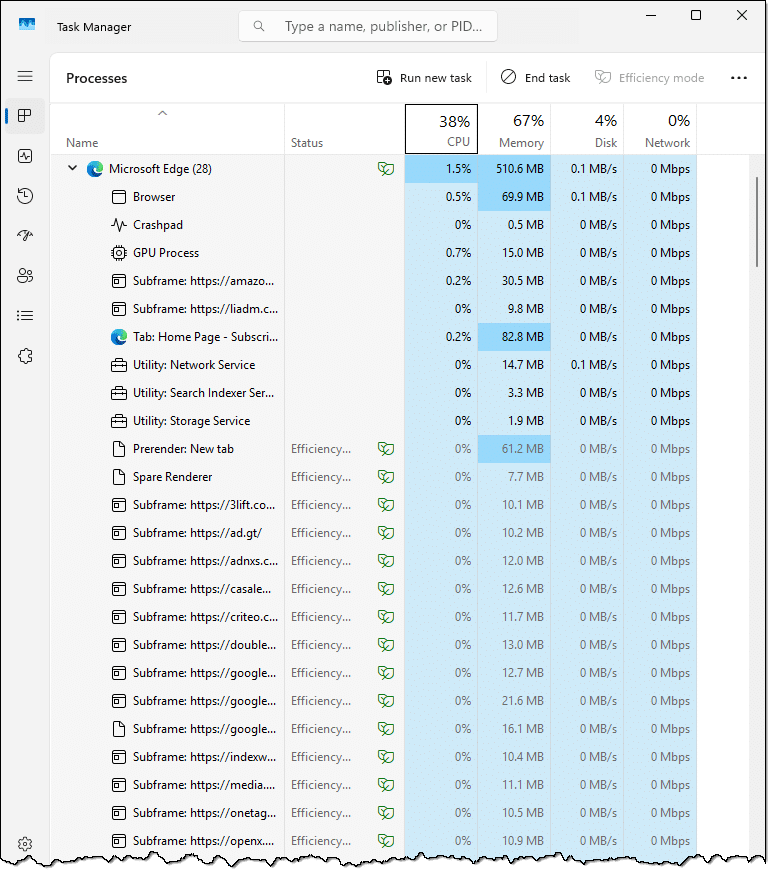Click the Microsoft Edge logo icon
Screen dimensions: 771x874
pos(95,169)
